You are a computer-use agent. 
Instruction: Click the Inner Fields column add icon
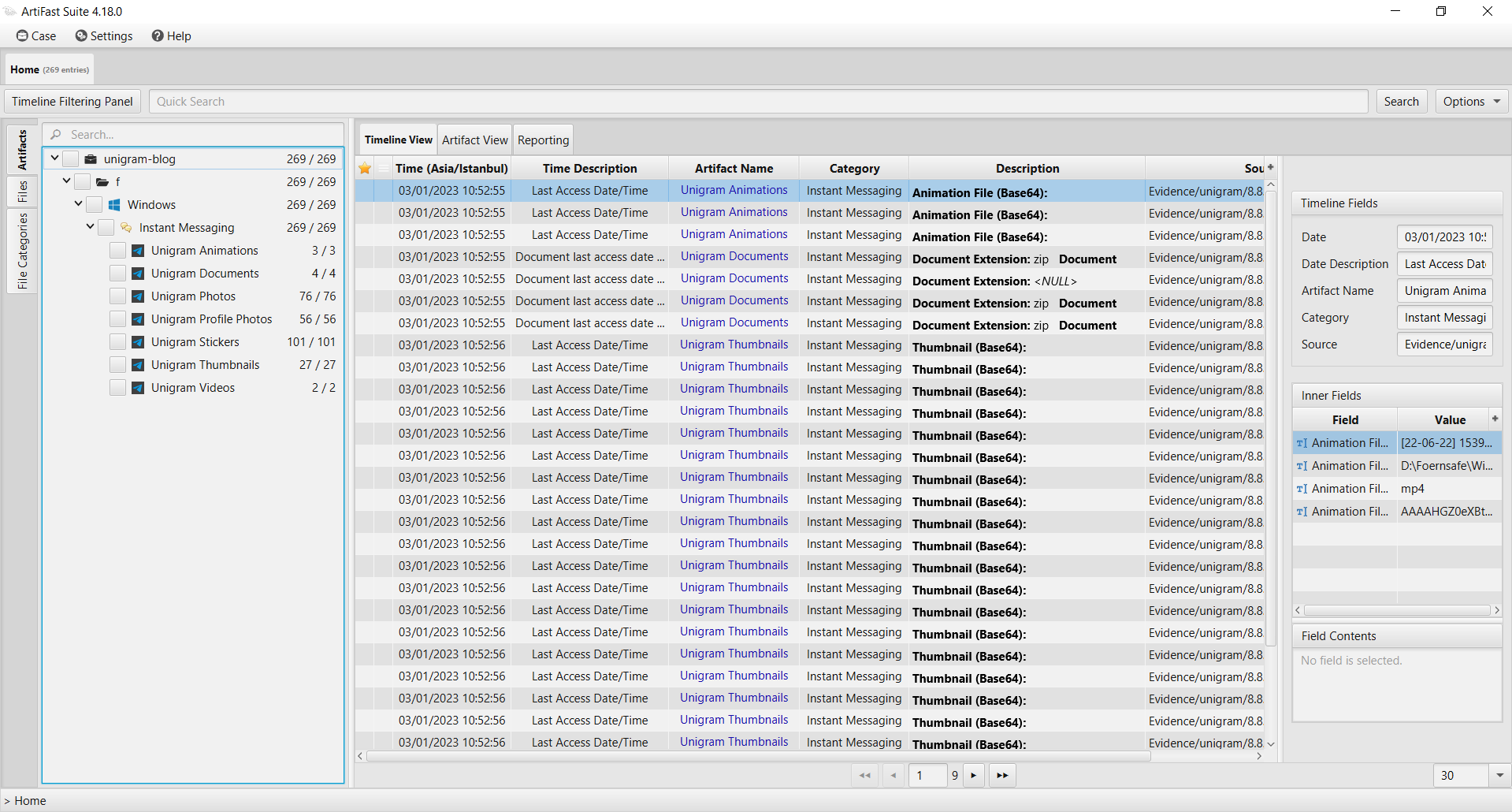pos(1495,419)
